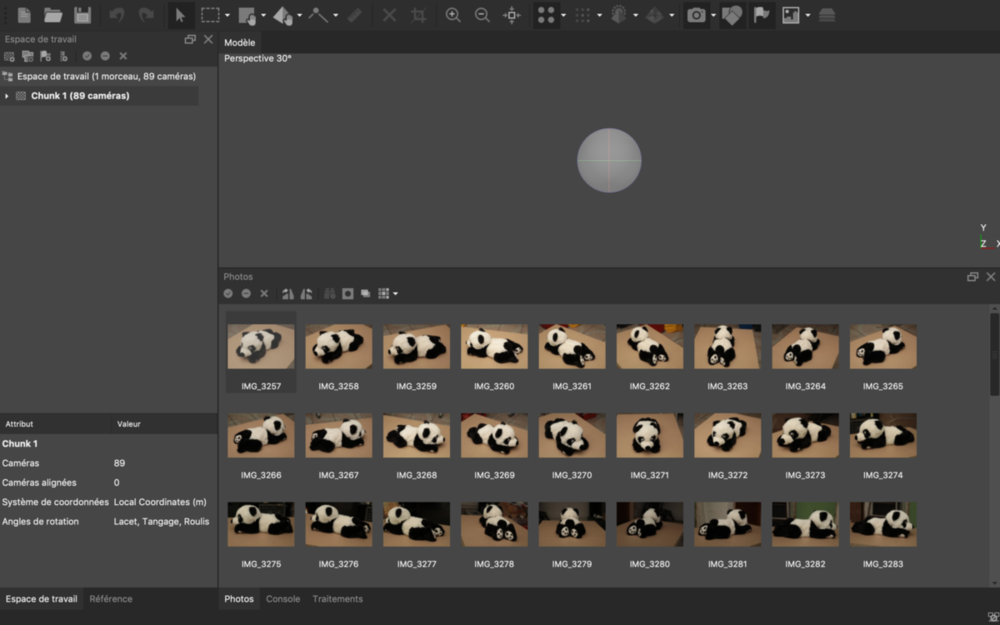Enable cameras in the Photos pane toolbar
1000x625 pixels.
pyautogui.click(x=228, y=293)
